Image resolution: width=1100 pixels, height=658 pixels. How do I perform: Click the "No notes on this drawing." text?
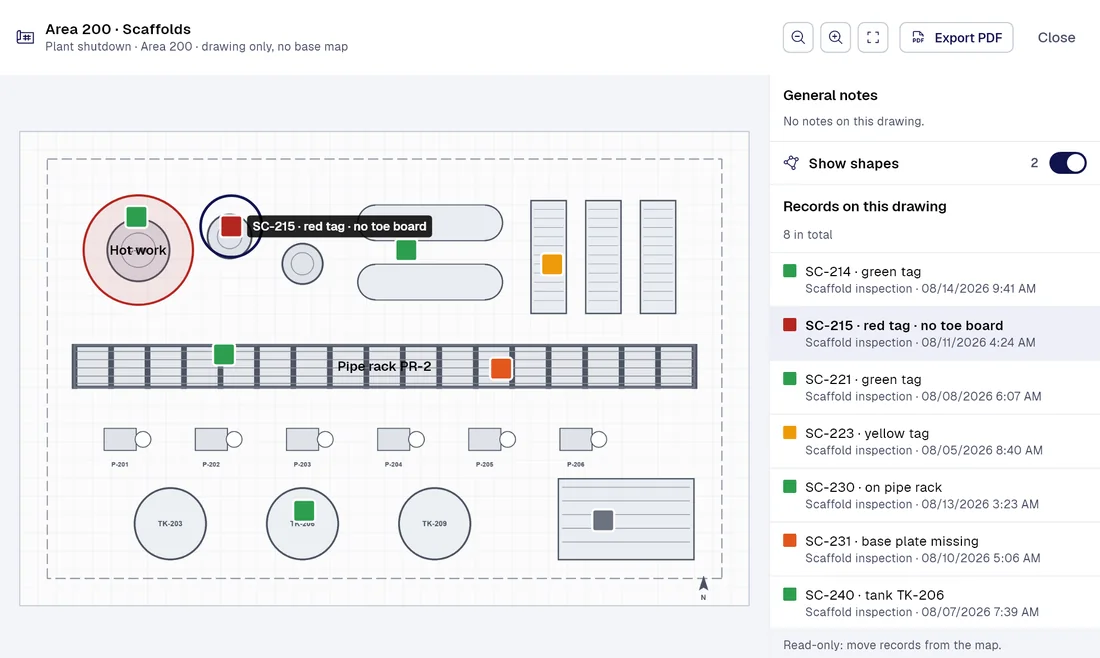point(854,121)
